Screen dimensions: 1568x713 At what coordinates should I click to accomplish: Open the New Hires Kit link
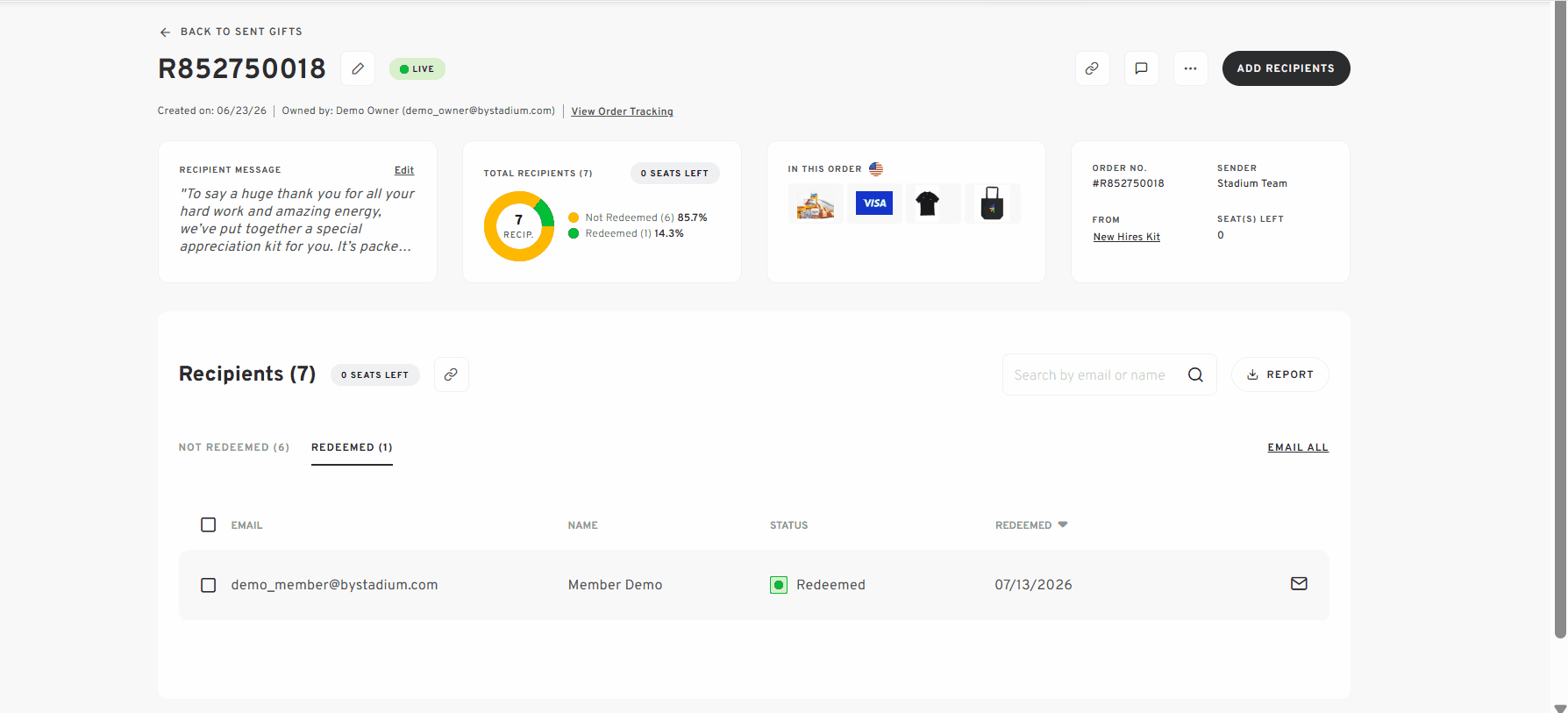click(x=1126, y=237)
